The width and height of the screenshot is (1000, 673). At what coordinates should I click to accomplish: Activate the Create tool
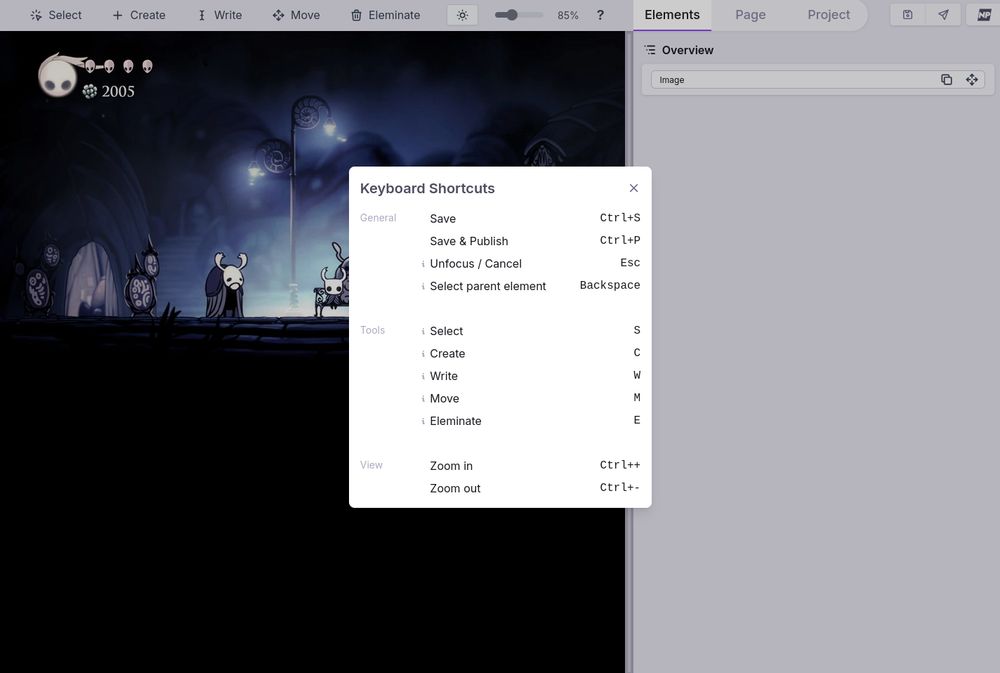(139, 15)
